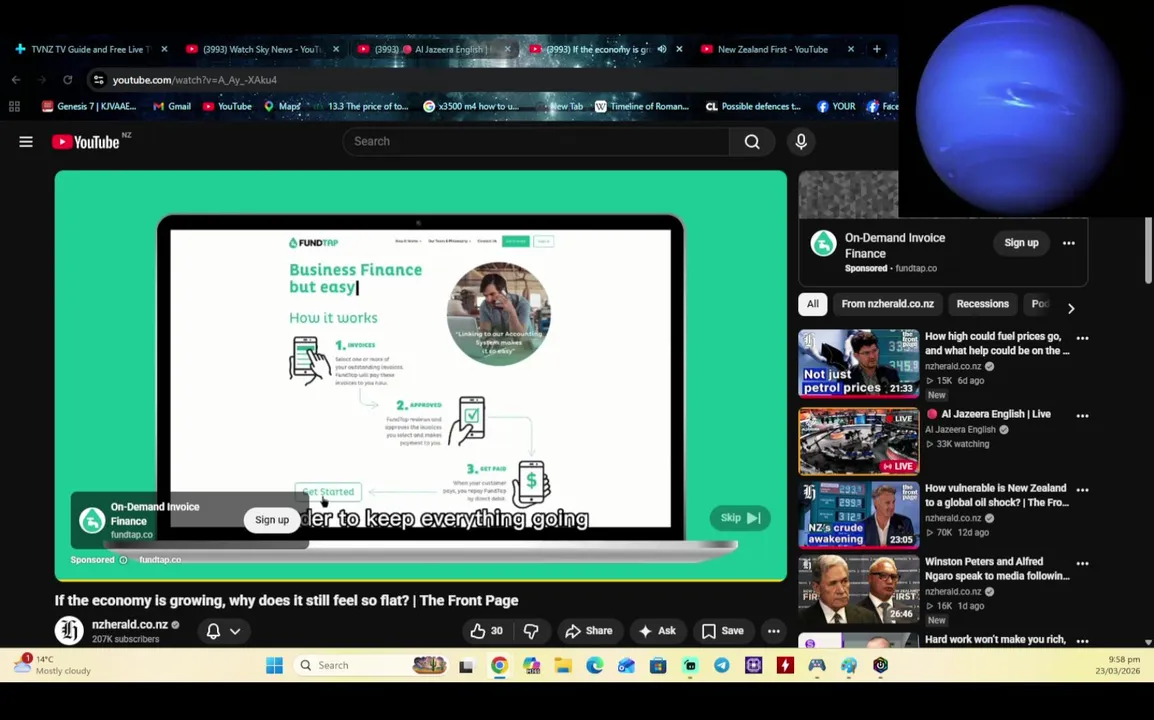The image size is (1154, 720).
Task: Mute the tab with the speaker icon
Action: click(x=662, y=49)
